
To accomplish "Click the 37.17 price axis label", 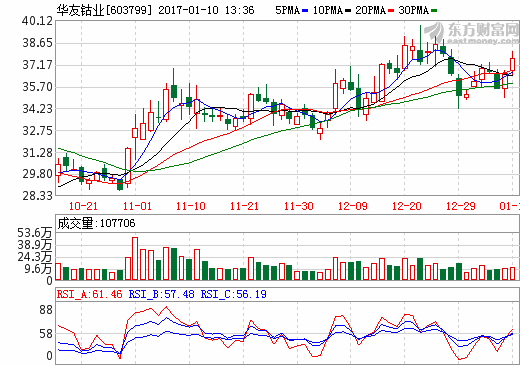I will tap(38, 65).
